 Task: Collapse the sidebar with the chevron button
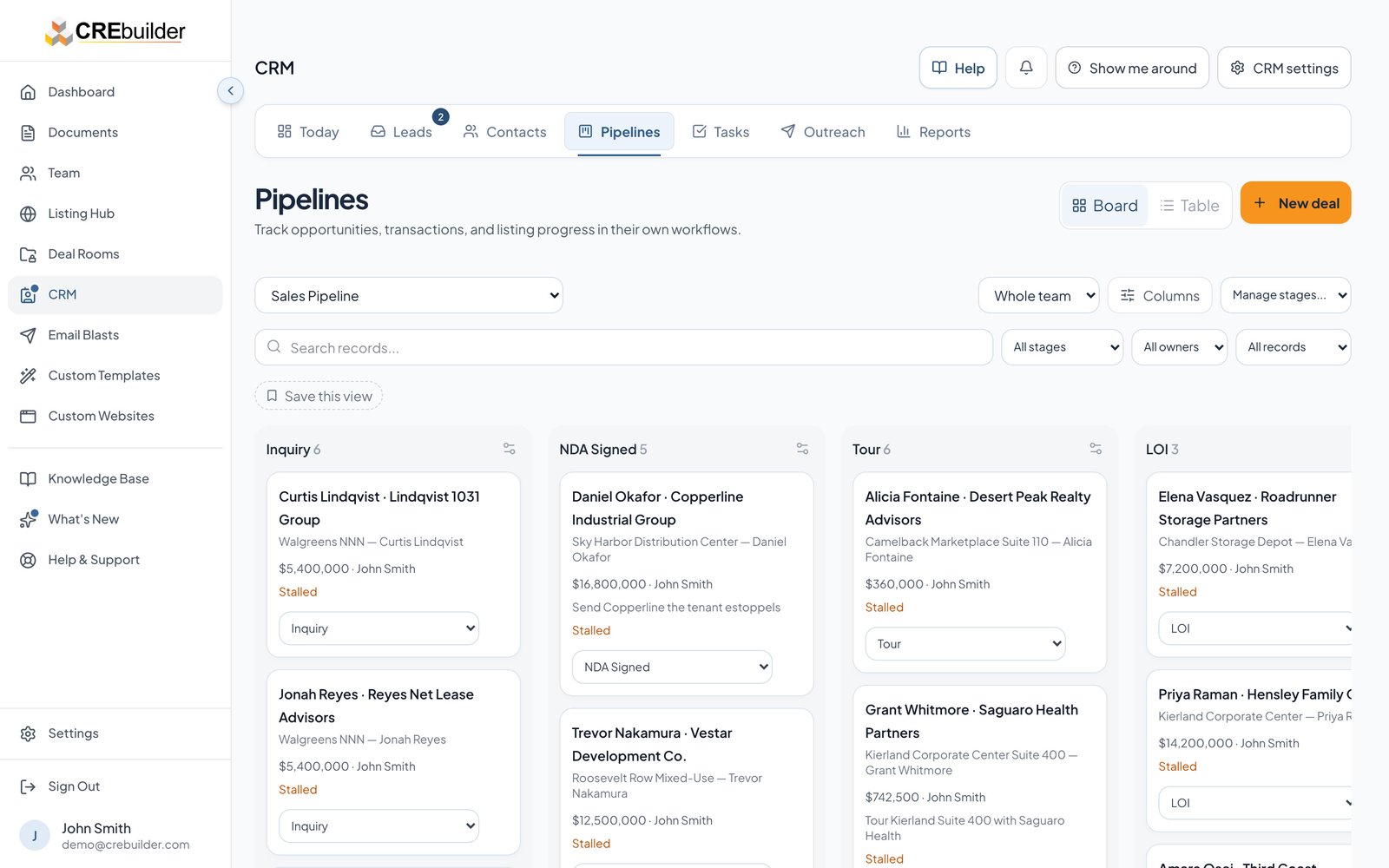pyautogui.click(x=230, y=91)
